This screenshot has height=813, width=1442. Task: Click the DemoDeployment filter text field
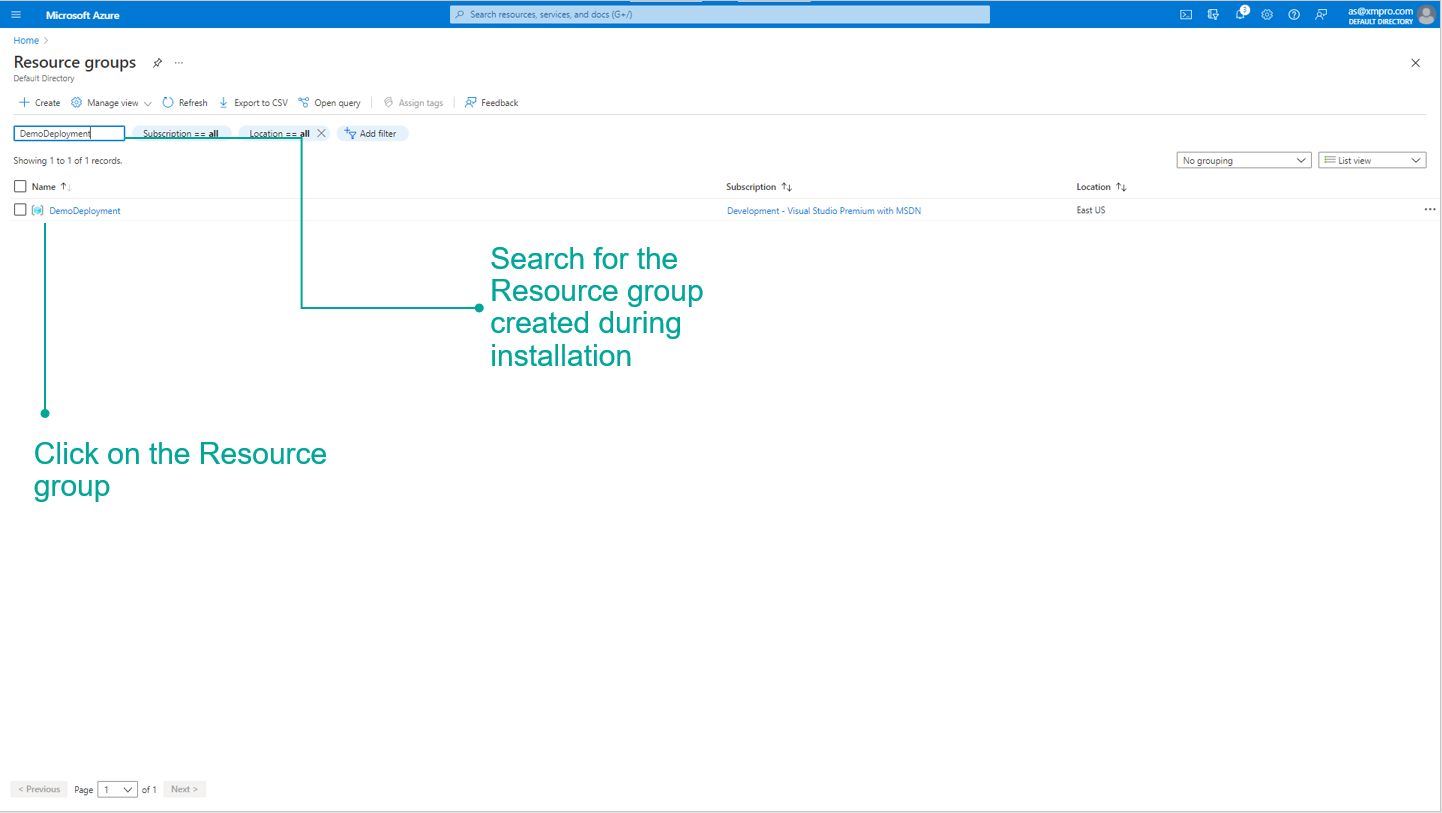(69, 133)
